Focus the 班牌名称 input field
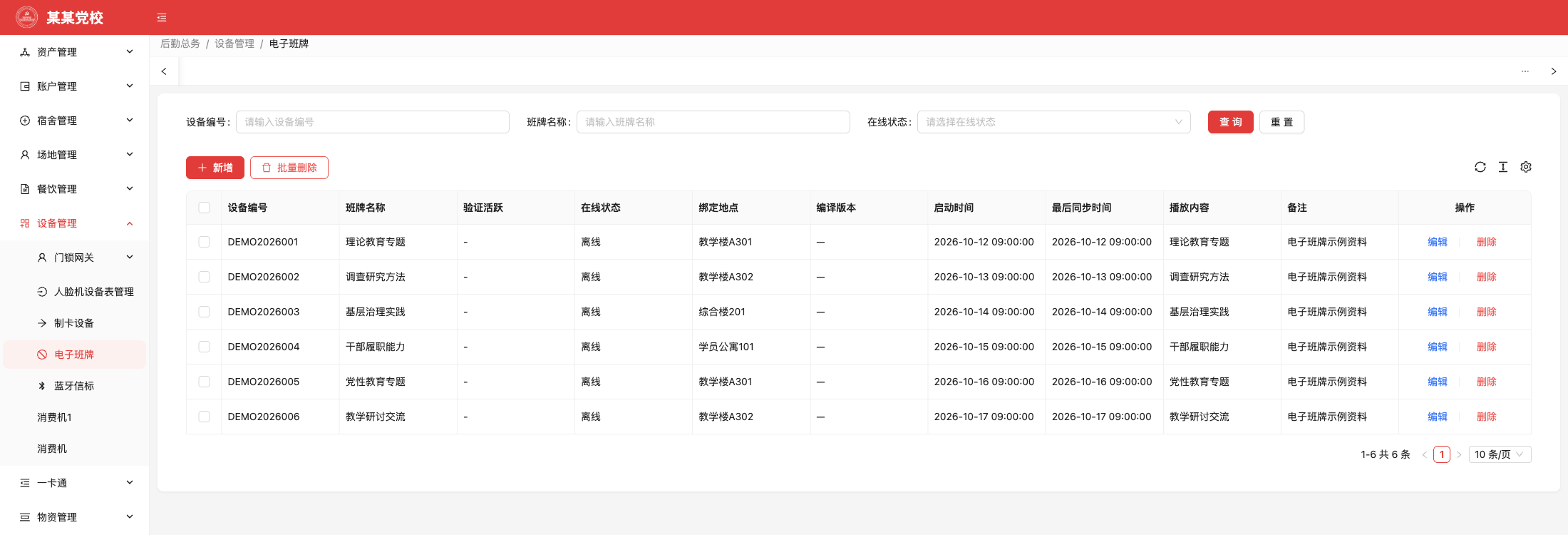 713,122
